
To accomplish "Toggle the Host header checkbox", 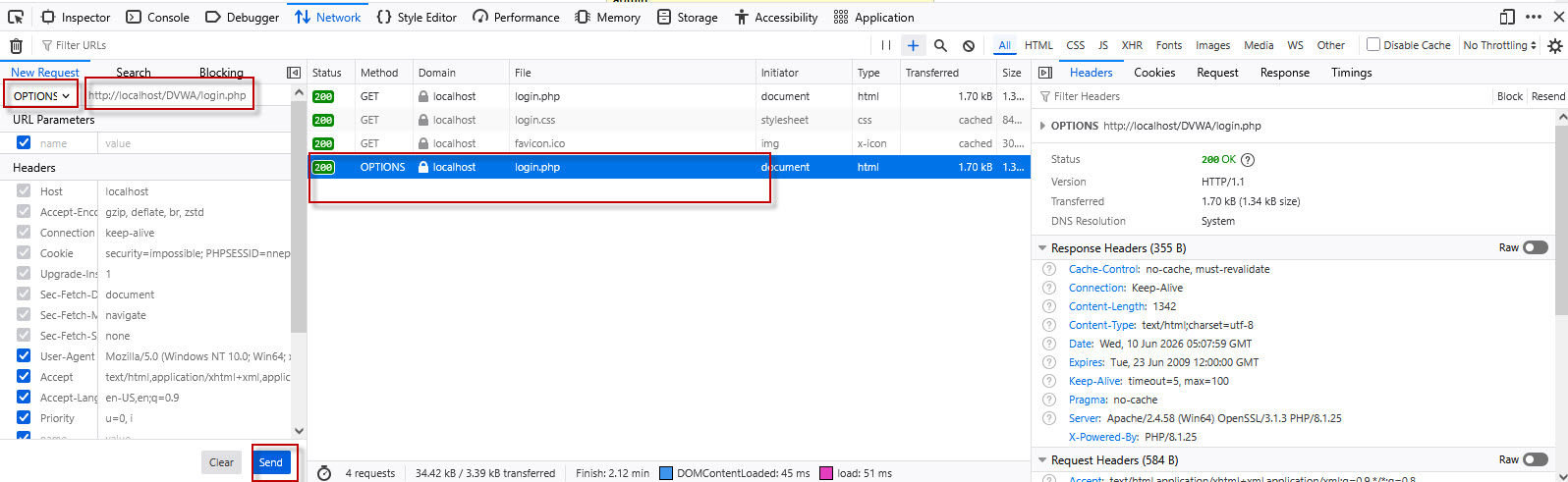I will click(x=24, y=191).
